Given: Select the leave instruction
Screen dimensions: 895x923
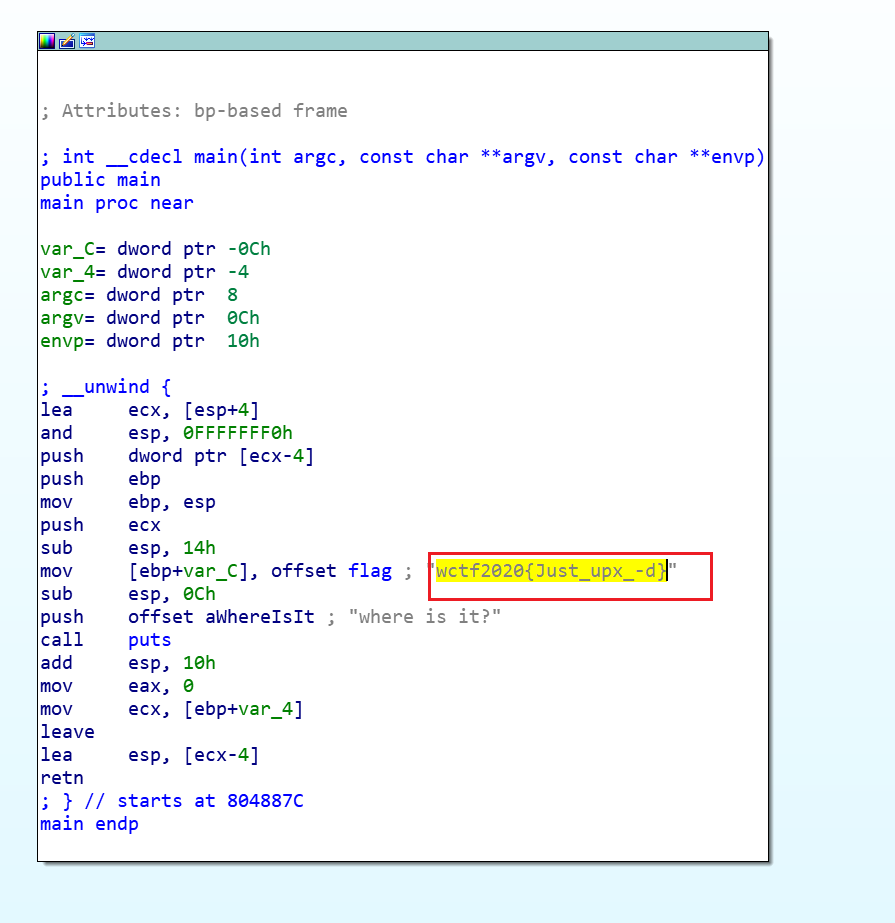Looking at the screenshot, I should tap(66, 732).
